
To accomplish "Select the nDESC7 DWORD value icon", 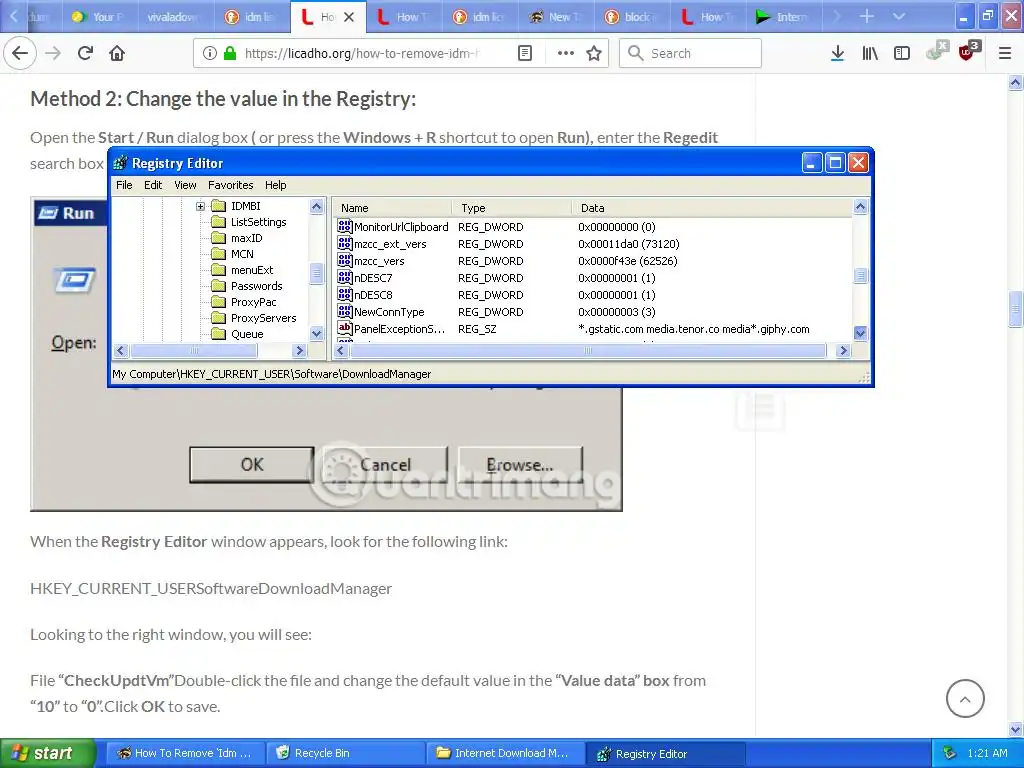I will (345, 278).
